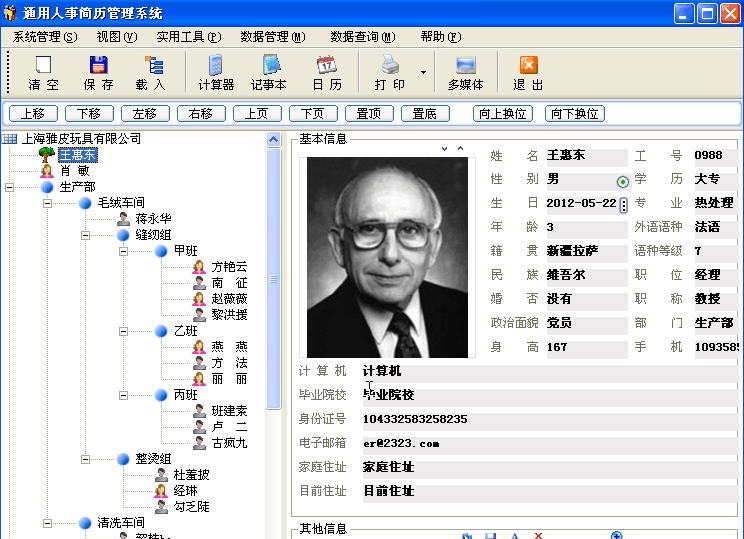Image resolution: width=744 pixels, height=539 pixels.
Task: Open the 实用工具(P) menu
Action: 189,37
